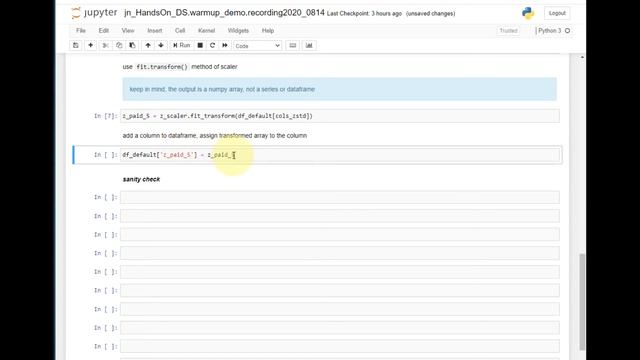
Task: Restart the kernel icon
Action: (x=212, y=45)
